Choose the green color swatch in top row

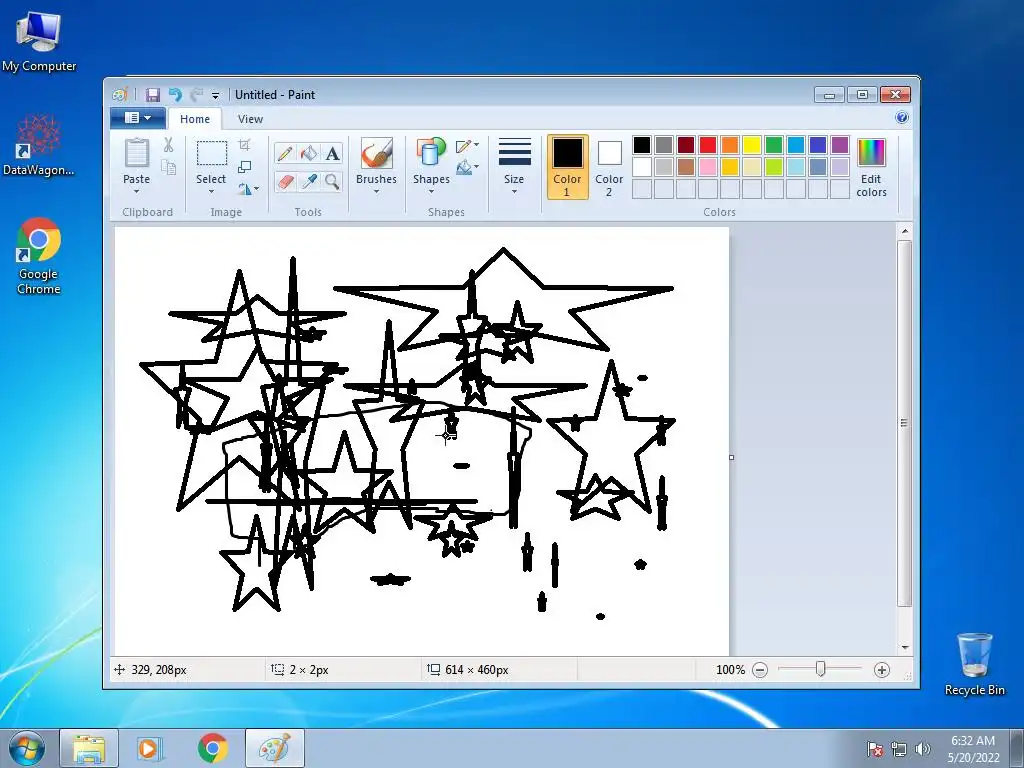774,144
